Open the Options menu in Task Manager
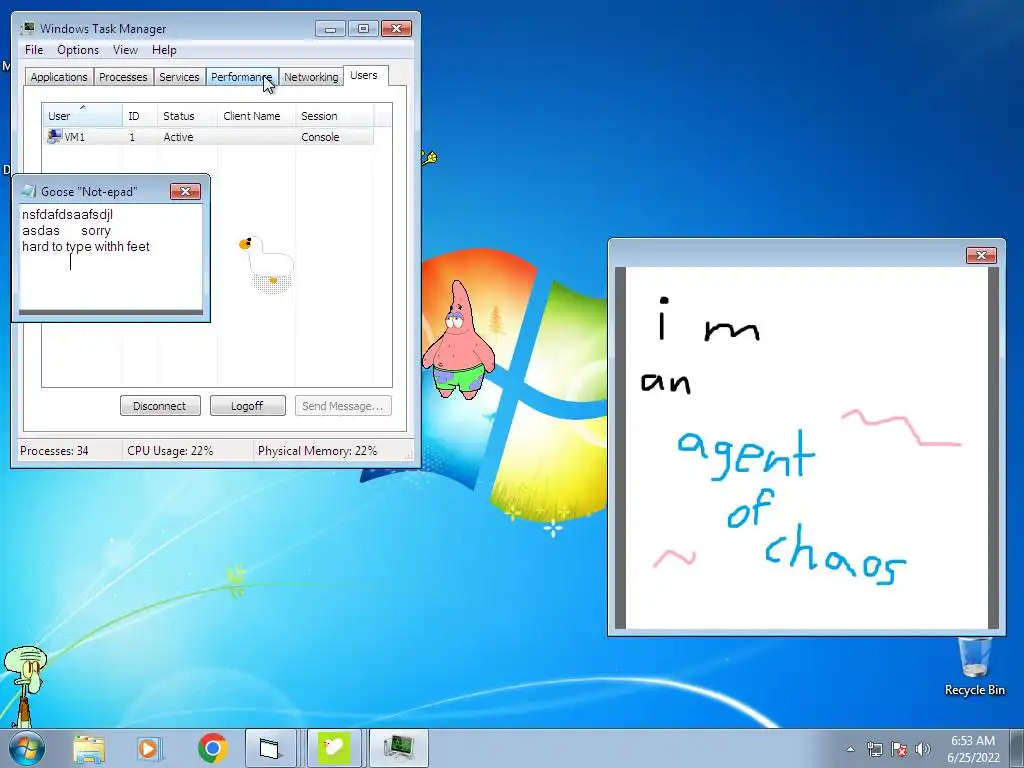Image resolution: width=1024 pixels, height=768 pixels. [78, 50]
